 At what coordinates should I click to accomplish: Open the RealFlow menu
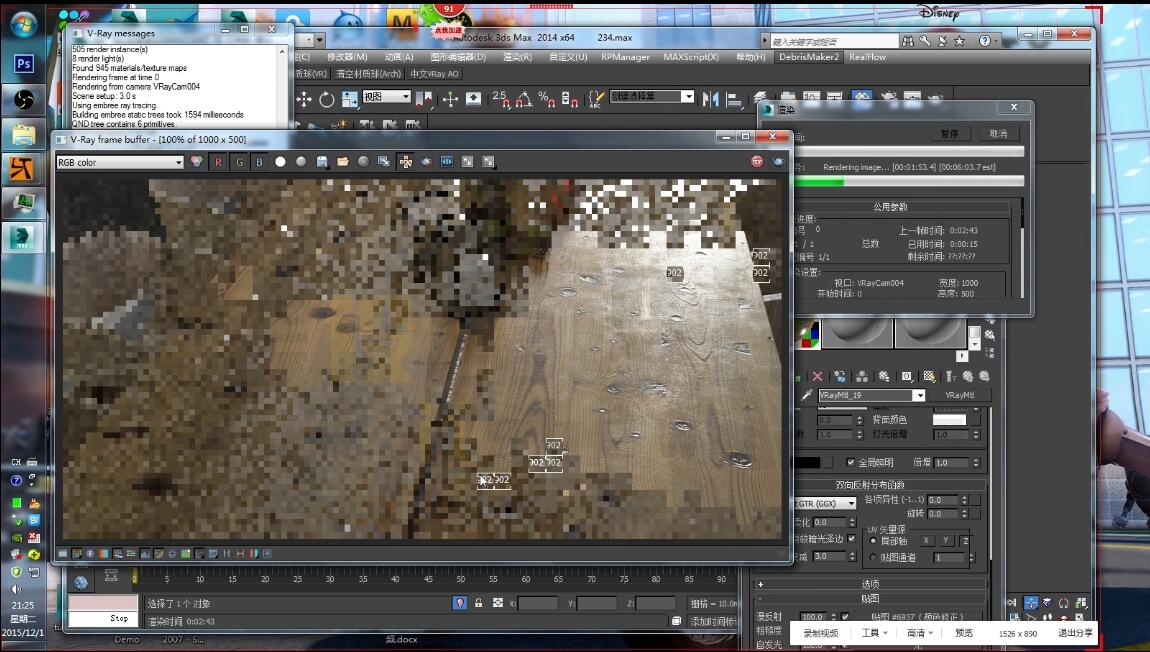click(x=868, y=56)
